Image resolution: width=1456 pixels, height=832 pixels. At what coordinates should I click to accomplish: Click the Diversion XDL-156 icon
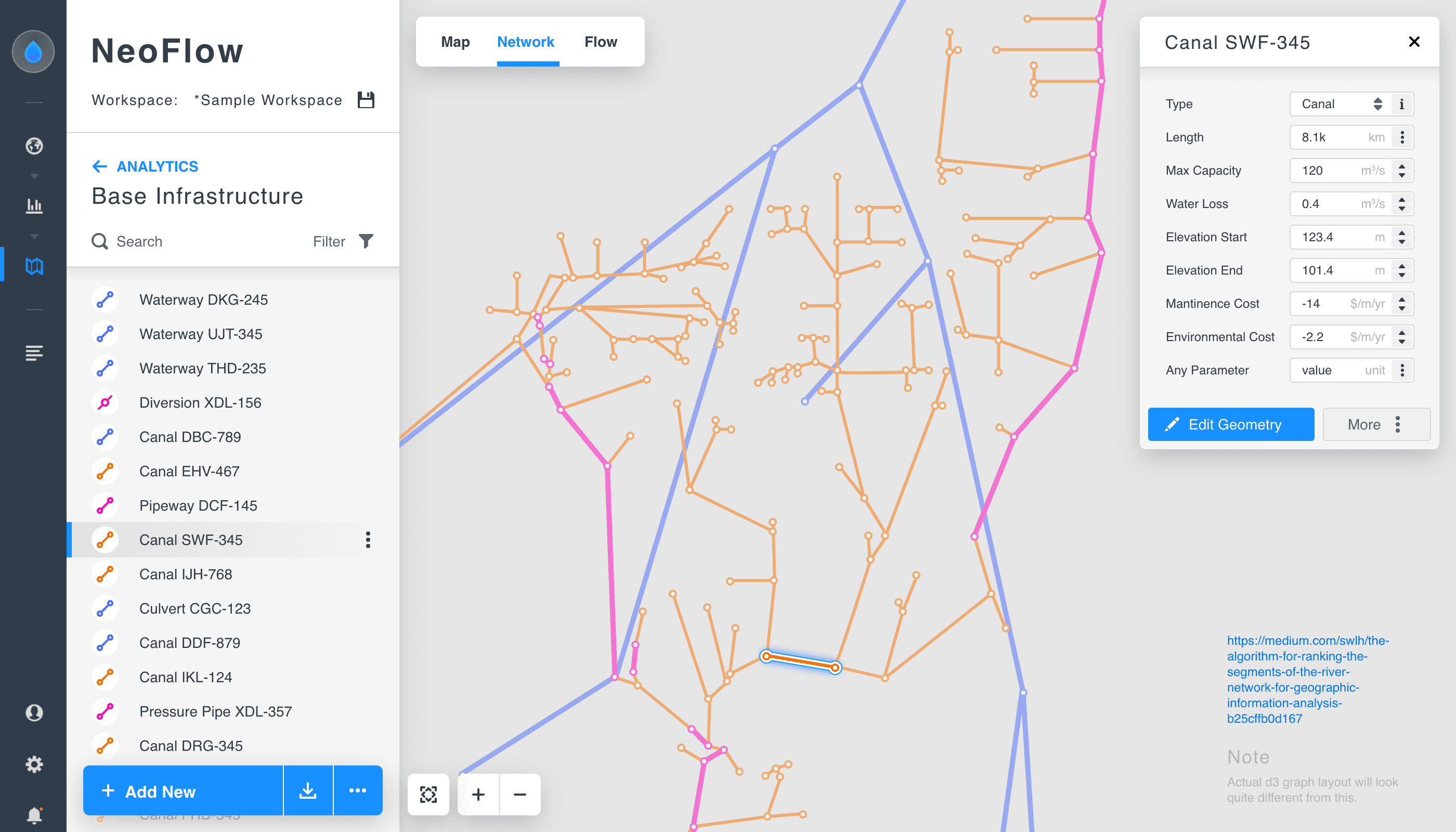(x=105, y=402)
